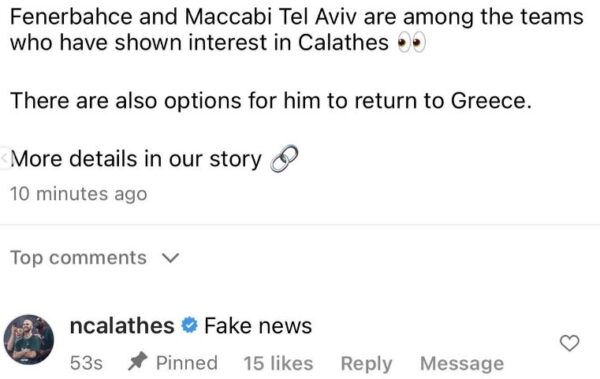Click the 'More details in our story' line
Viewport: 600px width, 379px height.
[135, 158]
